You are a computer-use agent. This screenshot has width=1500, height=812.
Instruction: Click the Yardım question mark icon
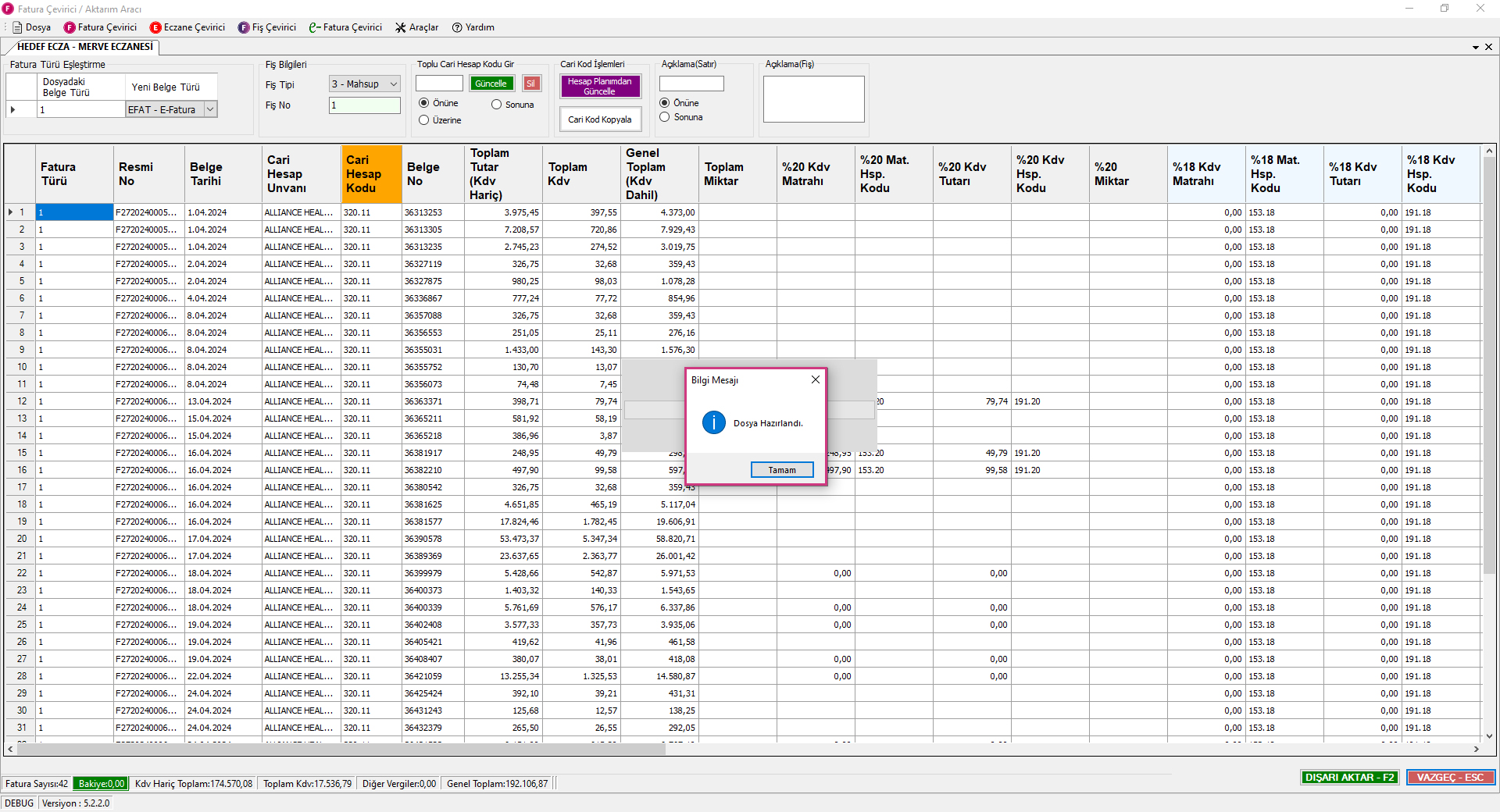pos(457,27)
